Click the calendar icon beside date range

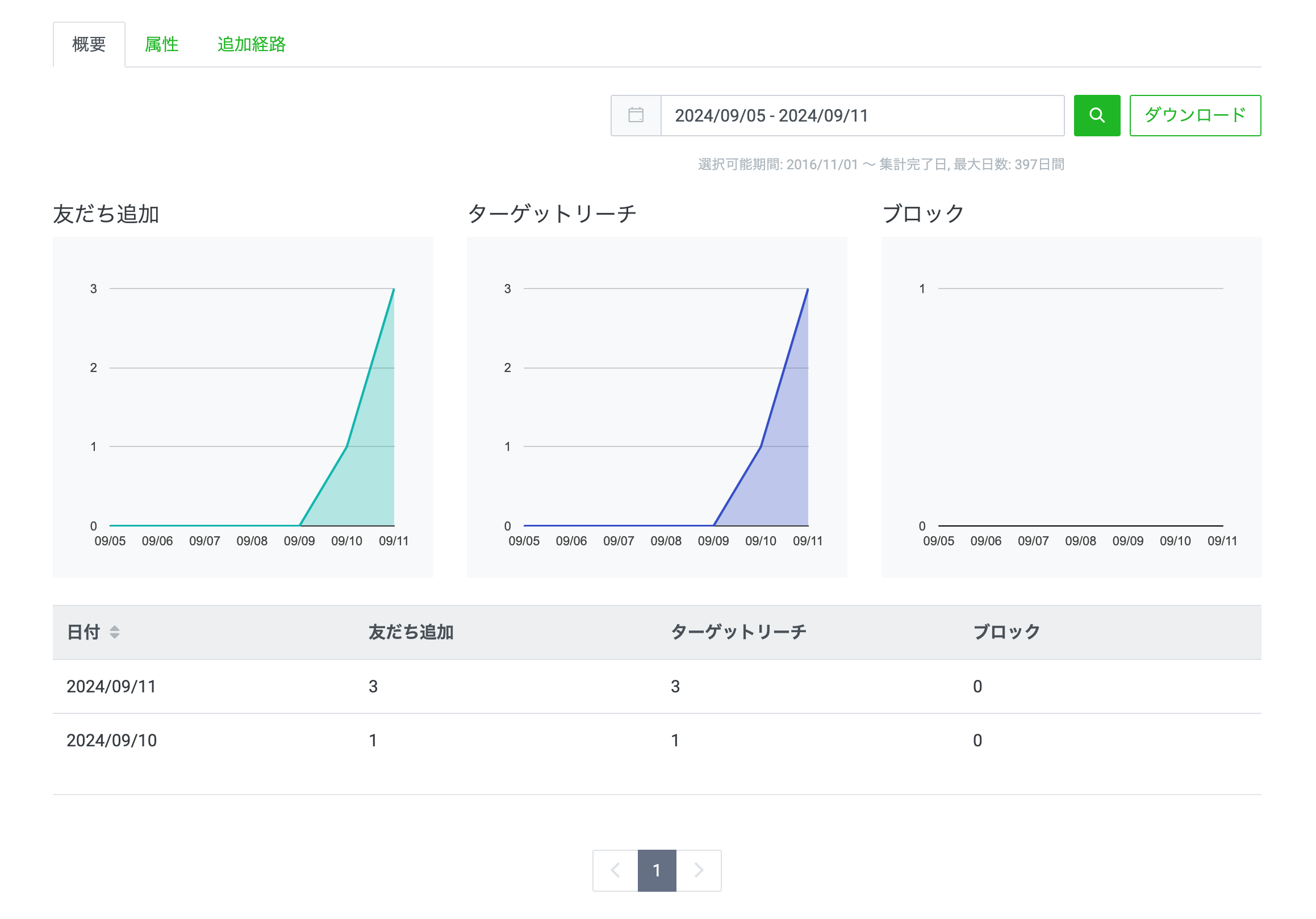click(x=636, y=115)
